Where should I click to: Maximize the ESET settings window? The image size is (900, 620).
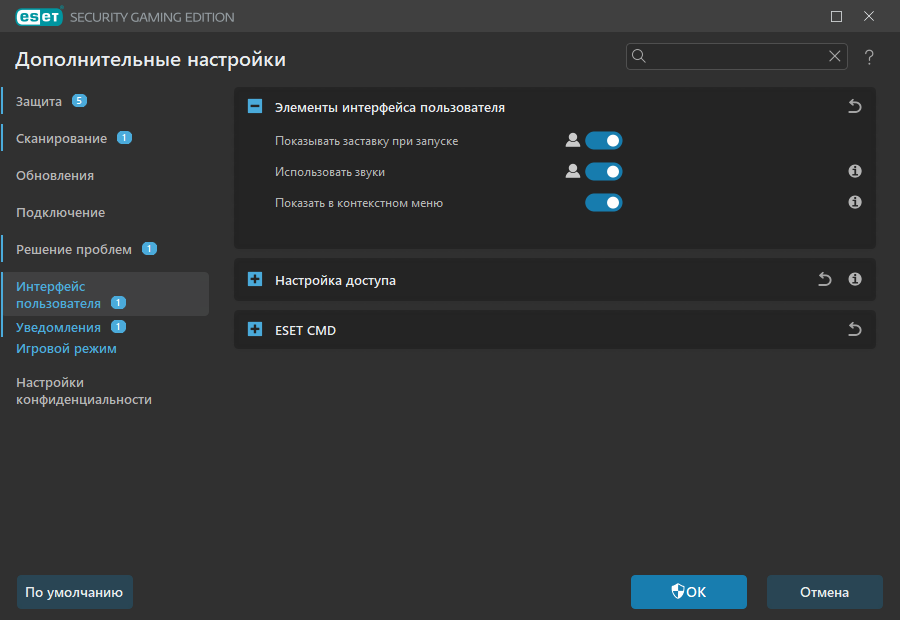(x=836, y=17)
